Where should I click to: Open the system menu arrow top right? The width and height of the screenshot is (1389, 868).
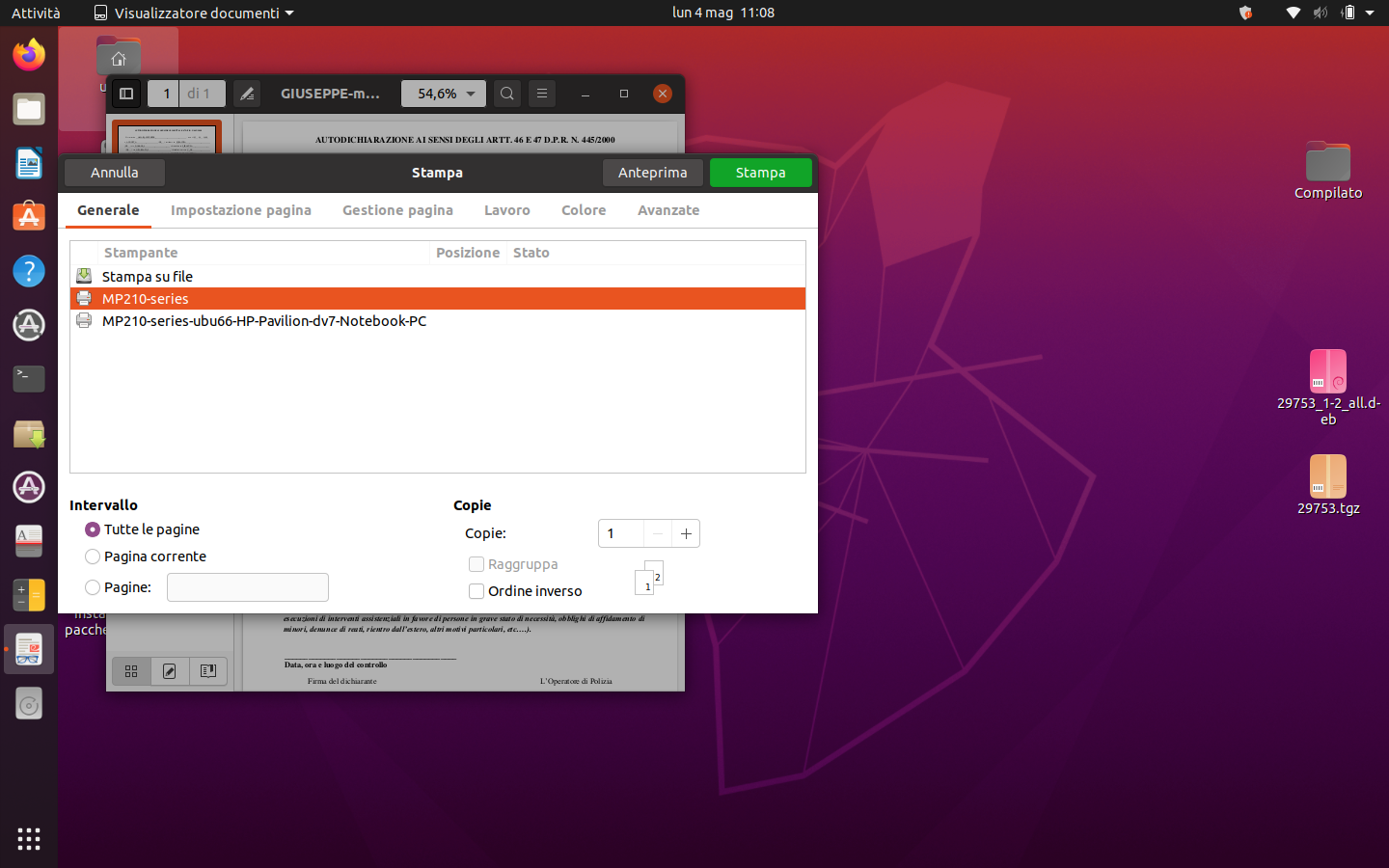tap(1370, 13)
